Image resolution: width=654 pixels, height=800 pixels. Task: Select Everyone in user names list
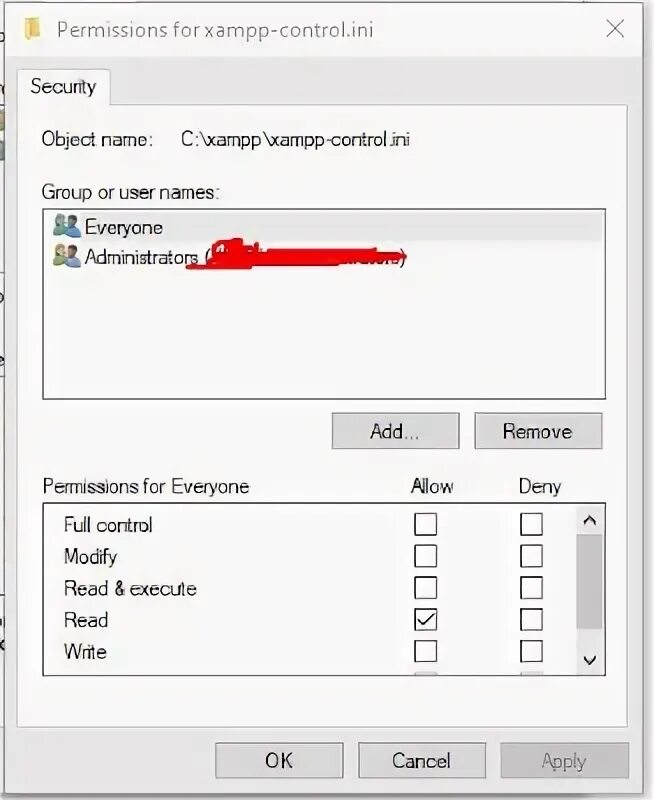click(123, 227)
